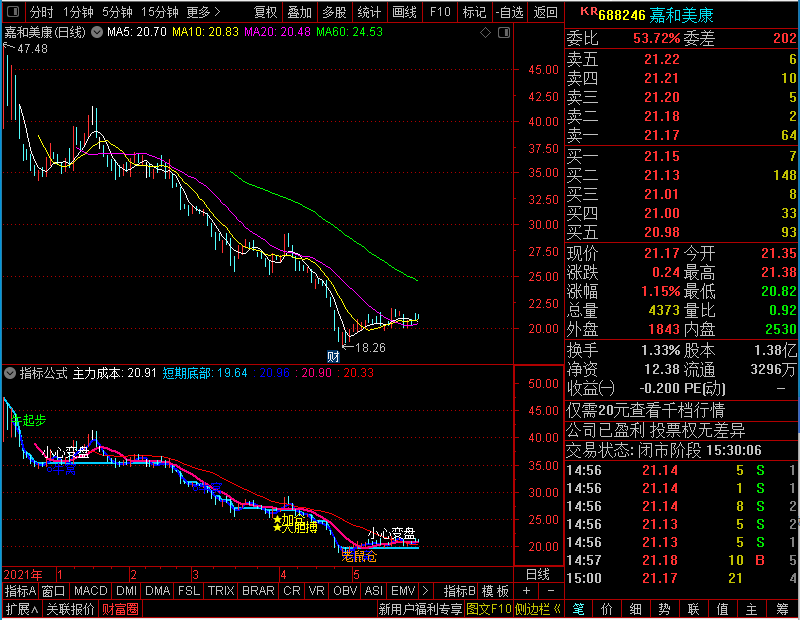Switch indicator to VR

(x=316, y=591)
